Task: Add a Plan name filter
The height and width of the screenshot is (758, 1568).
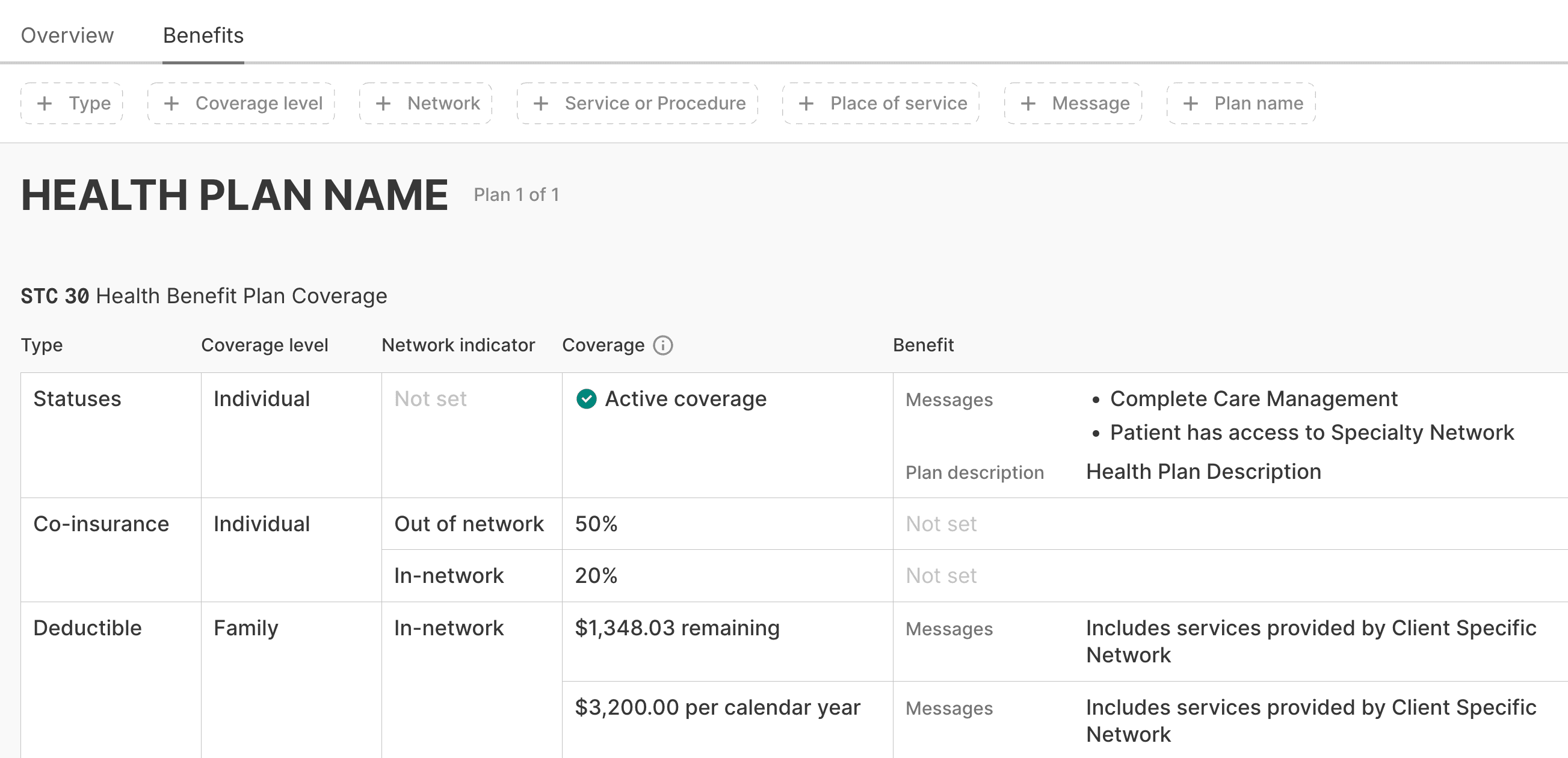Action: coord(1240,103)
